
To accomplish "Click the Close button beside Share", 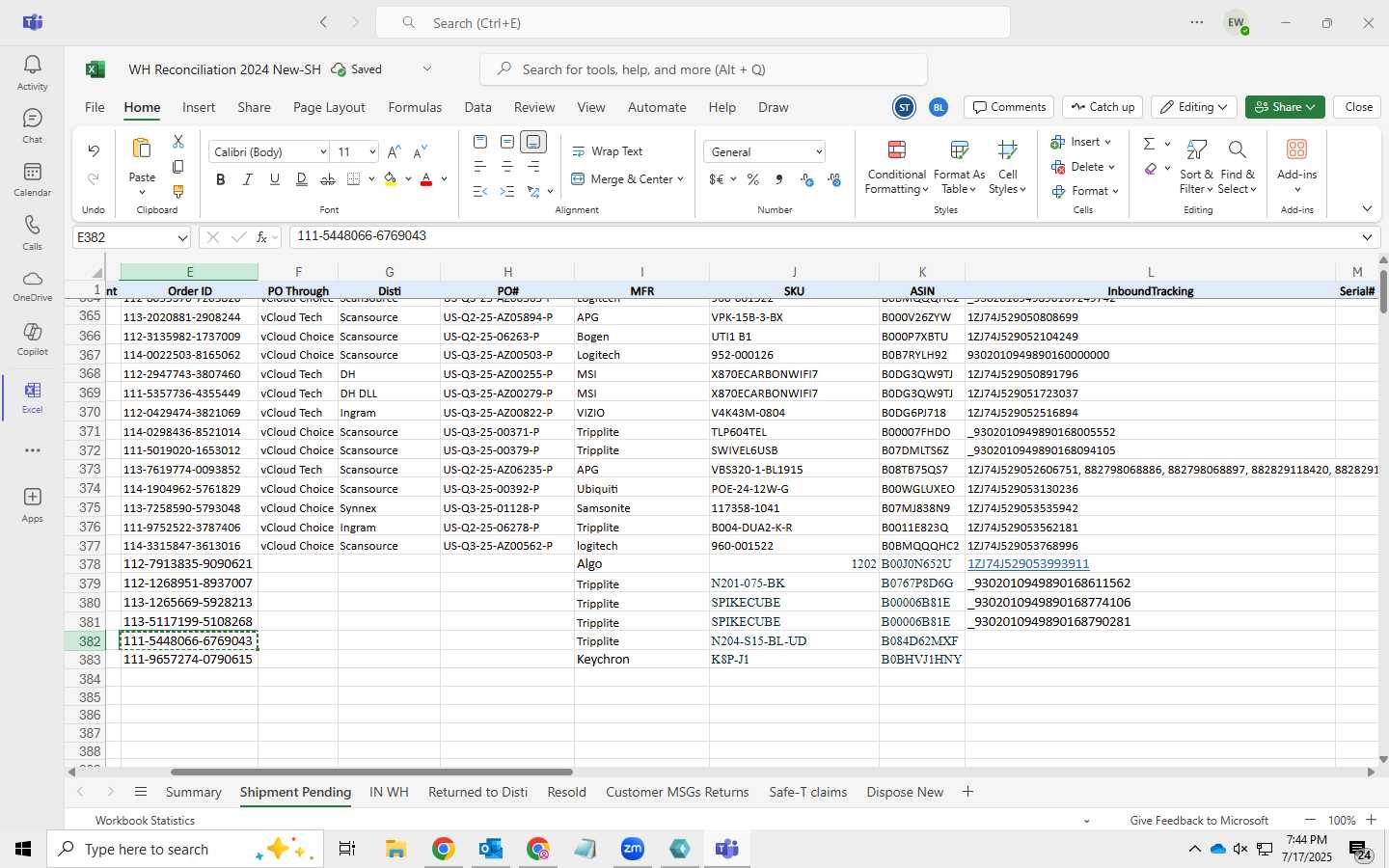I will (1358, 107).
